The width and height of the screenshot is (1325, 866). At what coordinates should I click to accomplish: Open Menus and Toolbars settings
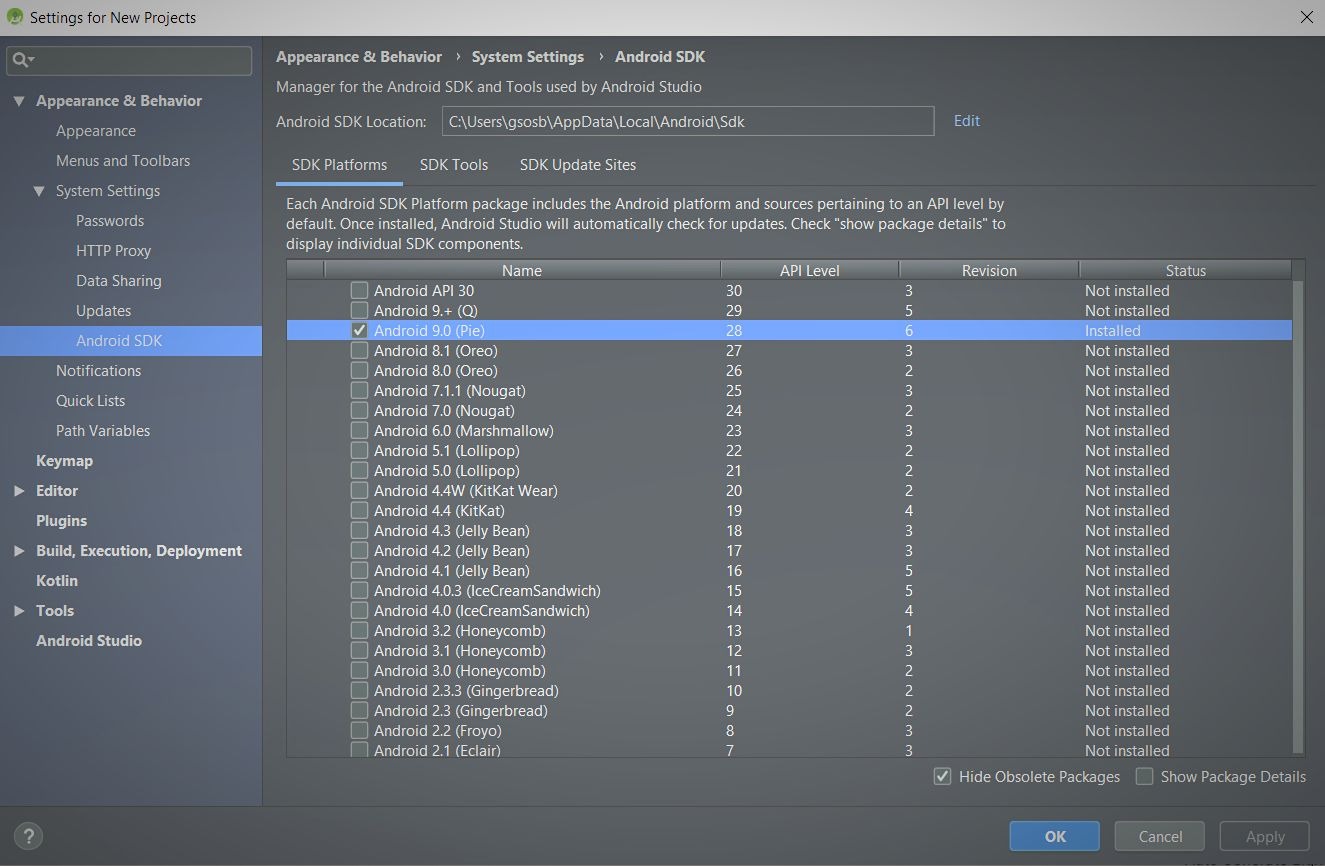123,161
